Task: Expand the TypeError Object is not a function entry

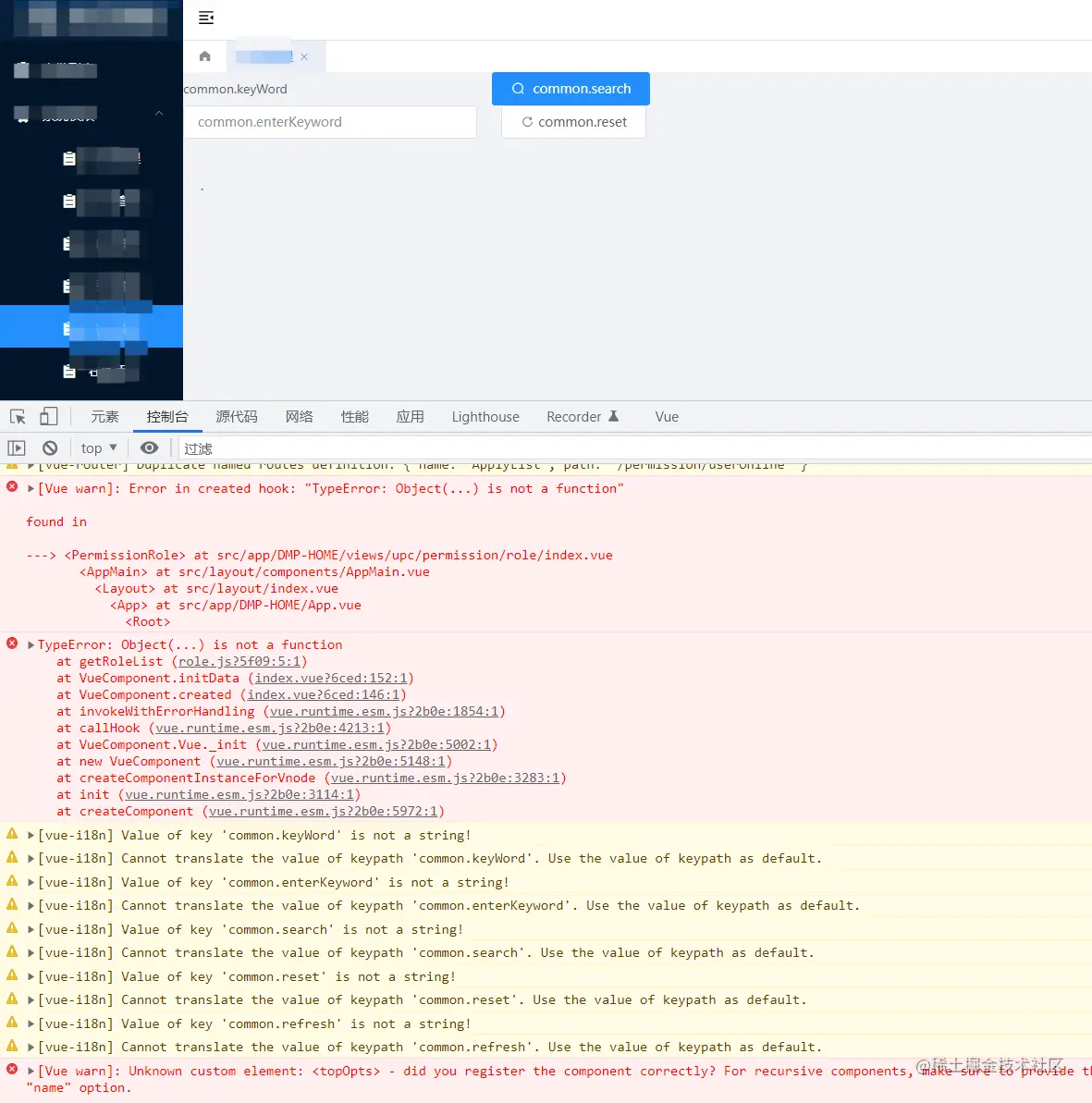Action: coord(31,644)
